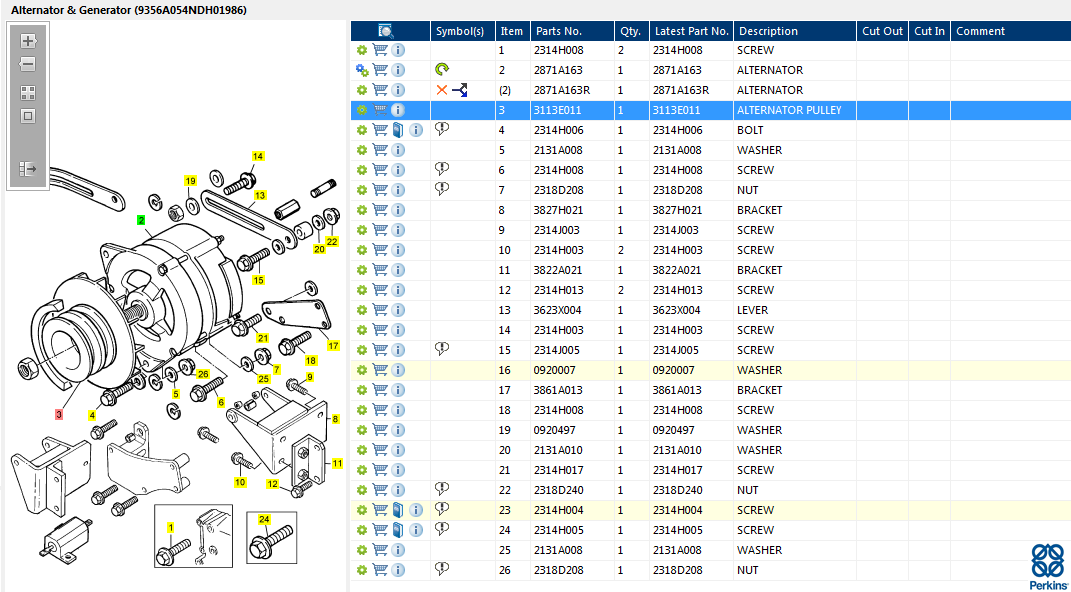1071x592 pixels.
Task: Click the four-squares view icon in diagram toolbar
Action: tap(28, 93)
